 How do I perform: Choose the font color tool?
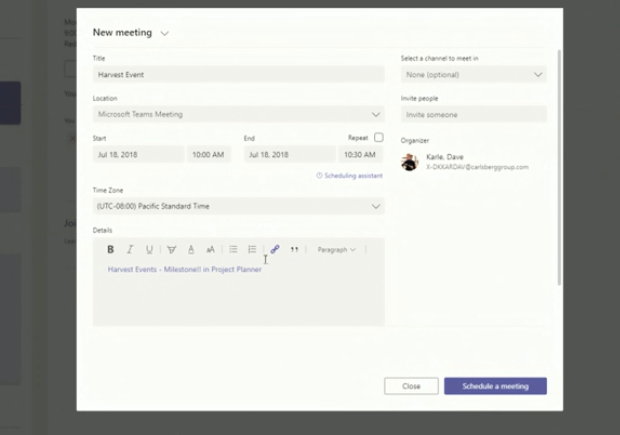pos(191,250)
